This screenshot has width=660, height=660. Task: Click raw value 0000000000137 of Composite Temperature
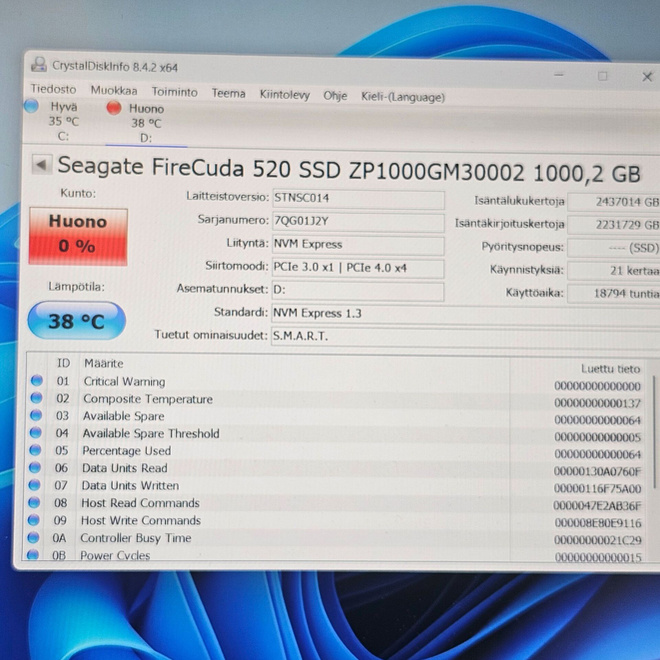coord(597,403)
